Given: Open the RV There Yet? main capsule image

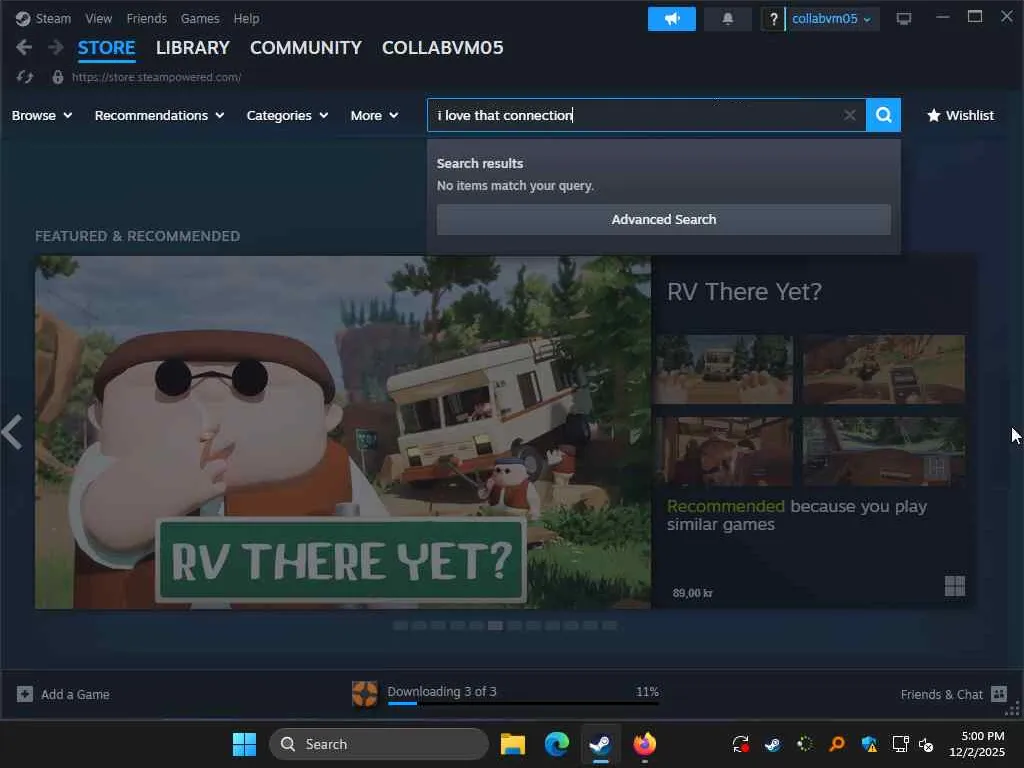Looking at the screenshot, I should [x=343, y=432].
